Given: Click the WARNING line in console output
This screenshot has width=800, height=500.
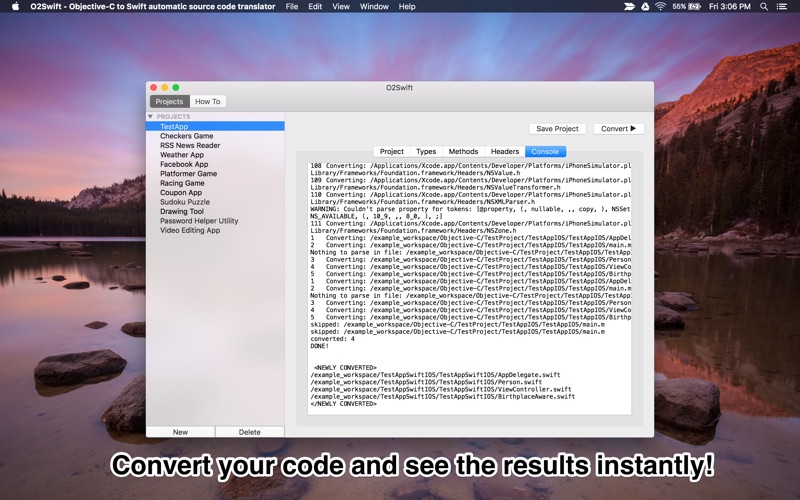Looking at the screenshot, I should (x=470, y=209).
